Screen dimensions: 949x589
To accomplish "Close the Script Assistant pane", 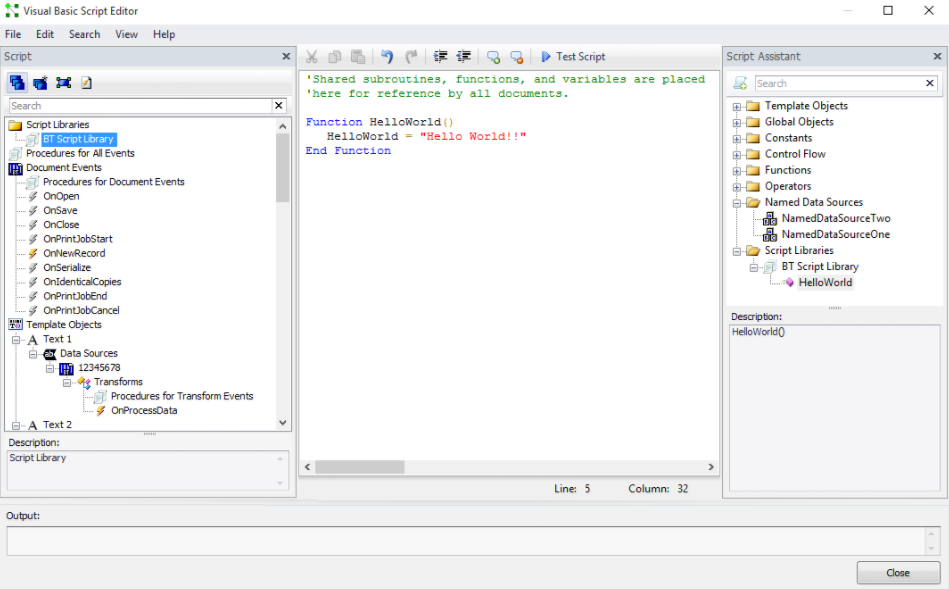I will (x=938, y=56).
